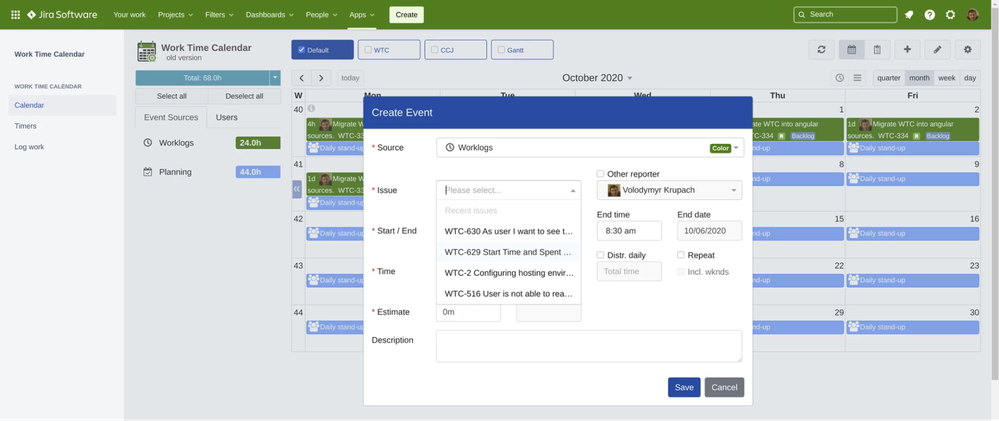Click the Select all button

pyautogui.click(x=171, y=96)
